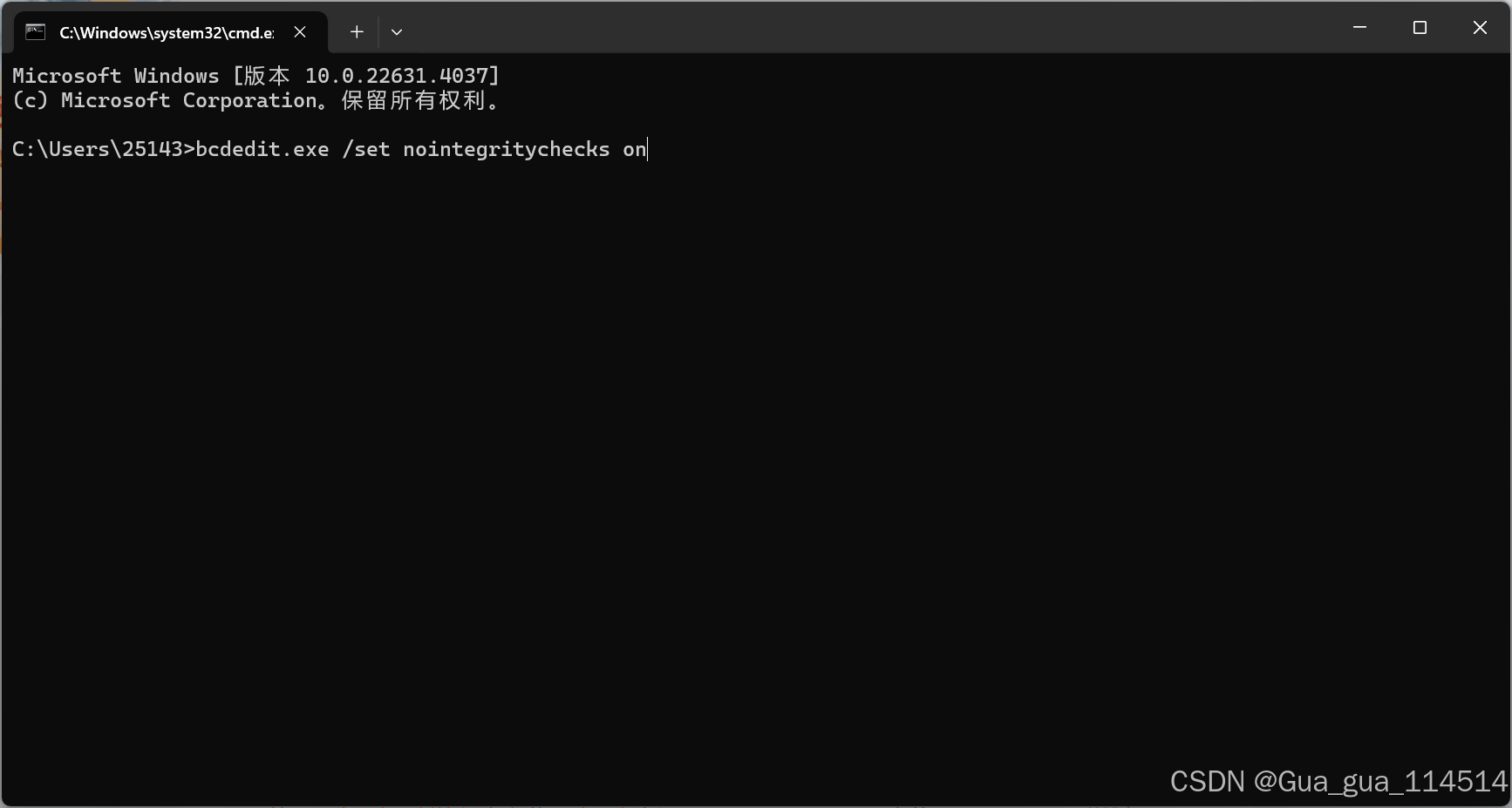Click the new tab plus button
This screenshot has width=1512, height=808.
click(356, 32)
